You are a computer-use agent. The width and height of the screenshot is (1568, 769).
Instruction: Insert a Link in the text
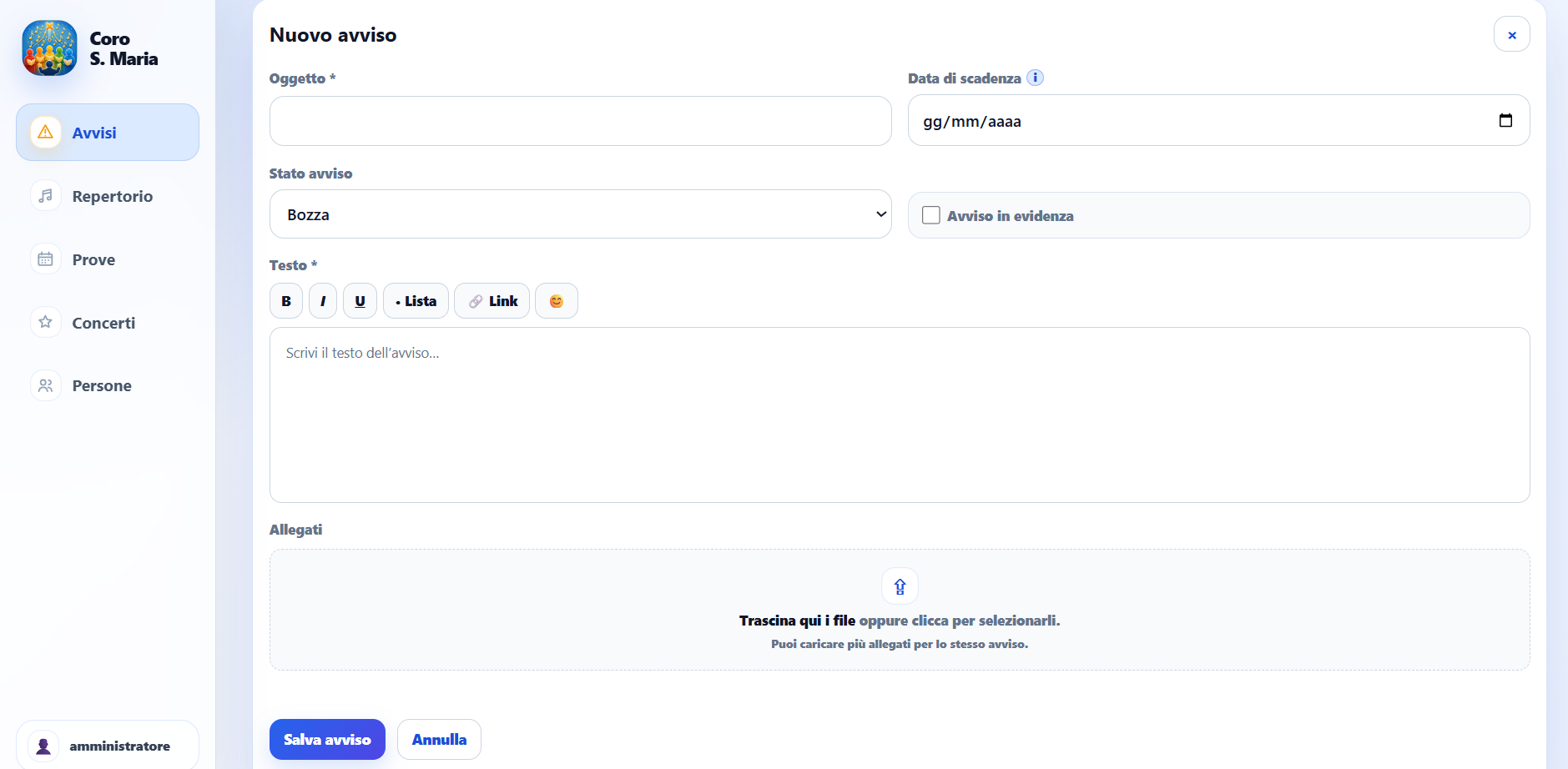pos(492,301)
